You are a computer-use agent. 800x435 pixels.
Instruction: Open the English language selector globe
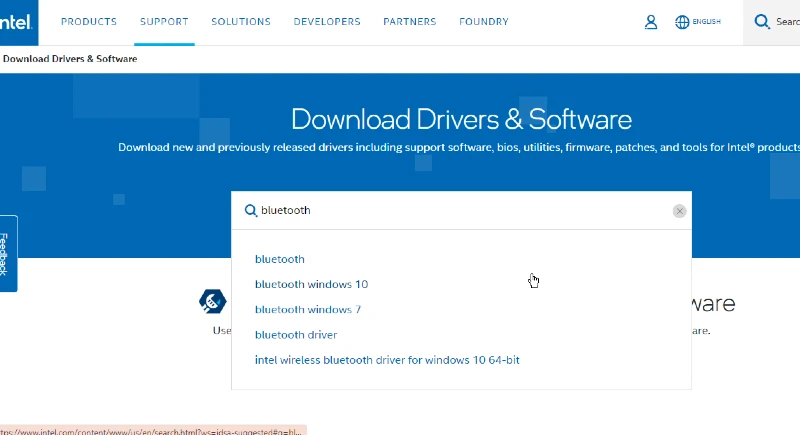[682, 22]
